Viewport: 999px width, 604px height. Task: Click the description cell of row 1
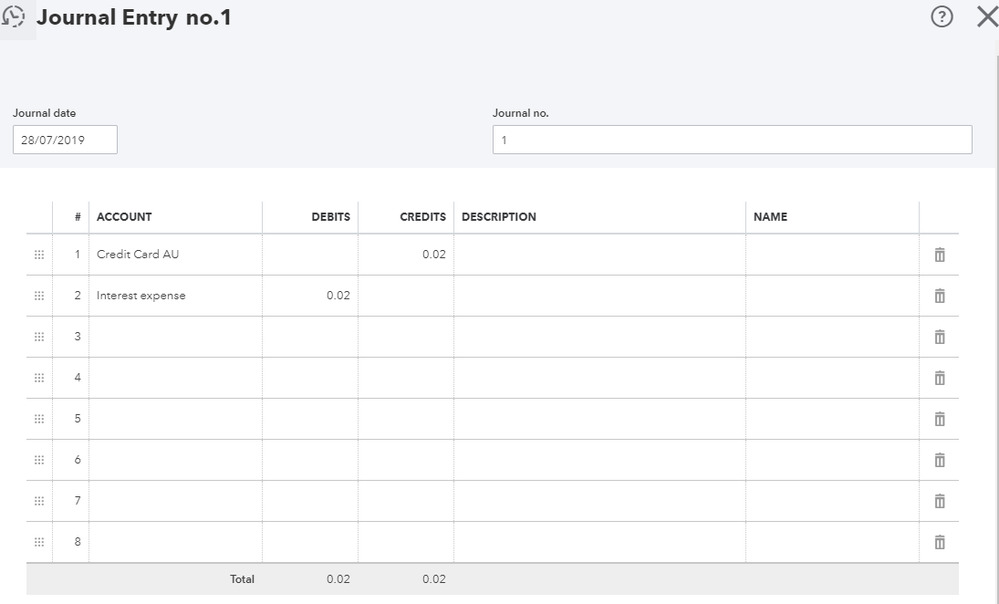coord(599,255)
